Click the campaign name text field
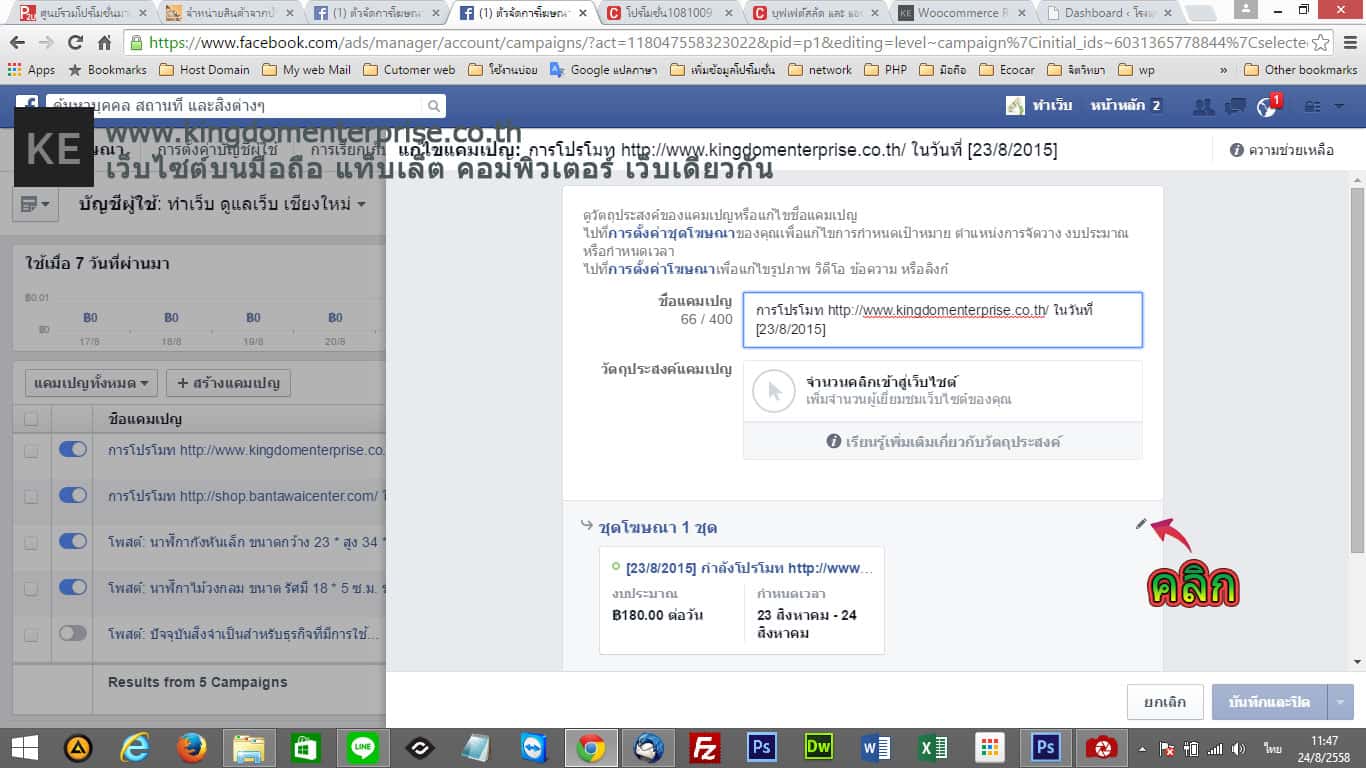The image size is (1366, 768). tap(942, 319)
